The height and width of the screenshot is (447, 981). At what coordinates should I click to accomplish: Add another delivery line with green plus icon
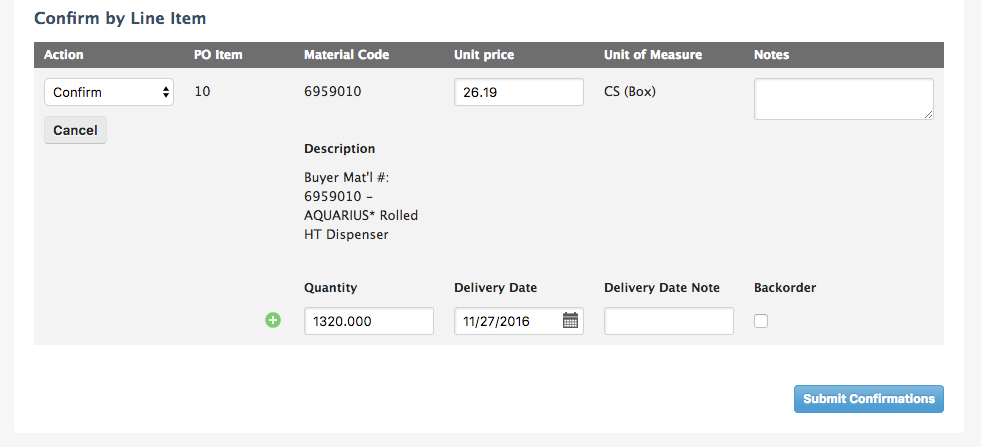[x=273, y=321]
